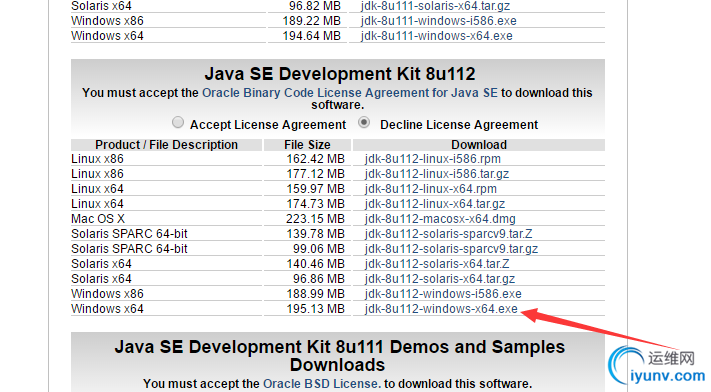The image size is (711, 392).
Task: Download jdk-8u111-windows-x64.exe
Action: coord(437,36)
